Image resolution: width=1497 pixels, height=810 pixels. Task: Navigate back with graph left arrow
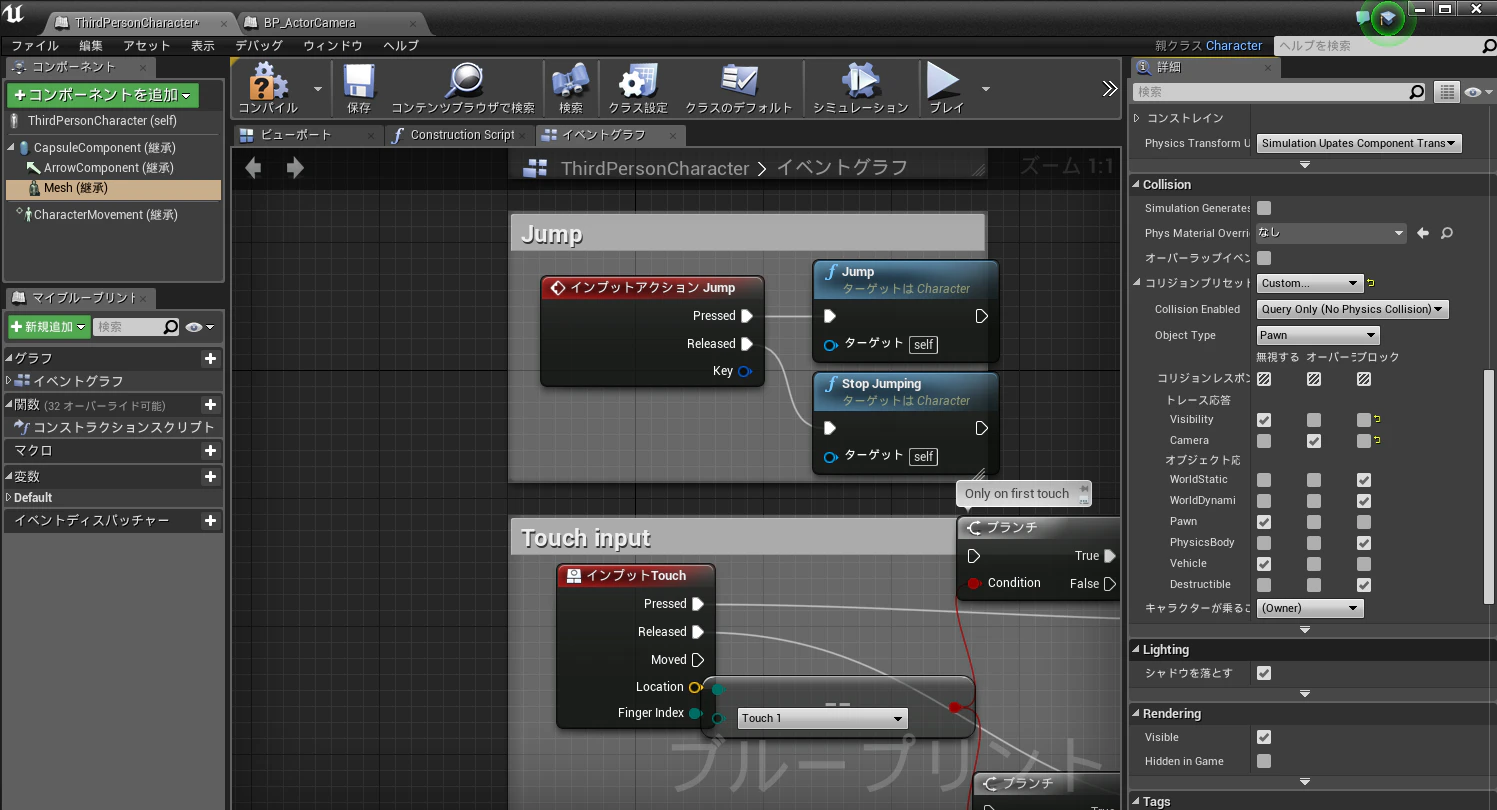click(x=253, y=168)
